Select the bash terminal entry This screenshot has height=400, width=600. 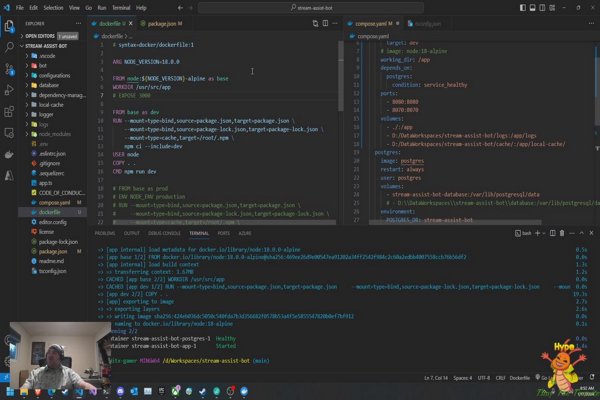(523, 233)
